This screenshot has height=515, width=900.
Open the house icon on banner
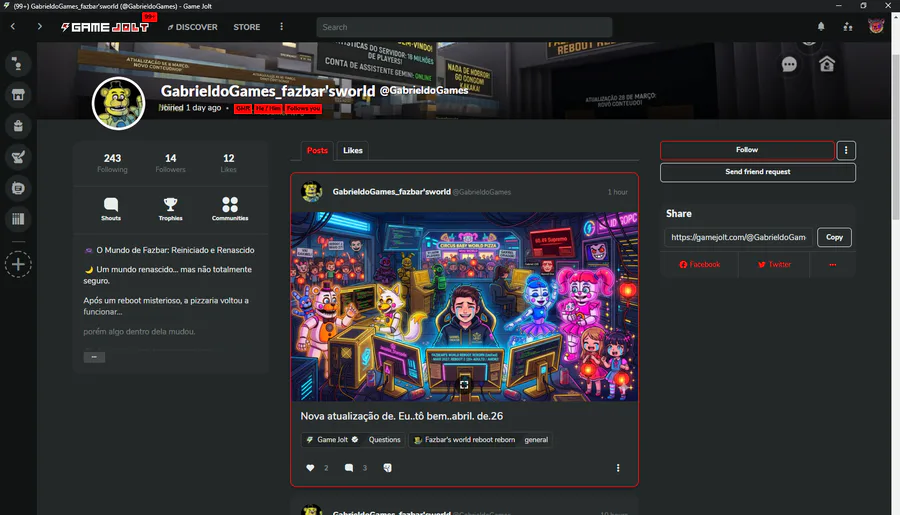click(x=827, y=64)
